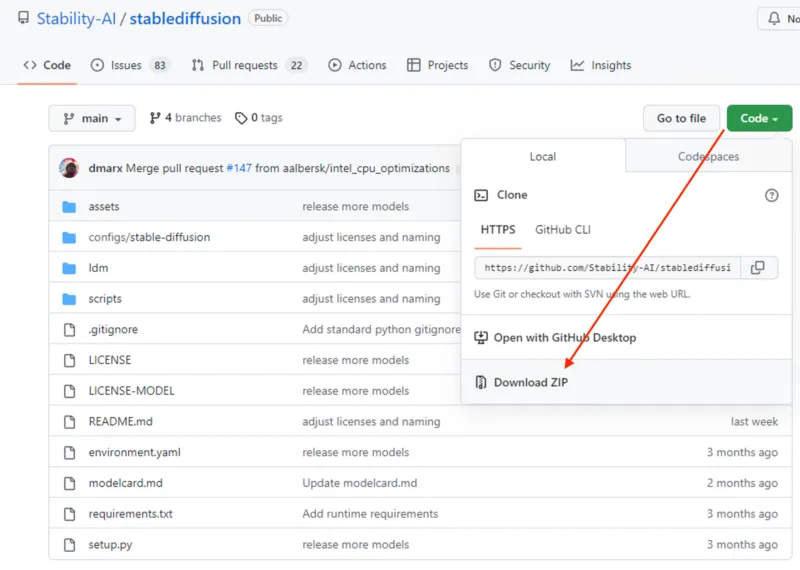Screen dimensions: 800x570
Task: Open the LICENSE file
Action: click(x=110, y=360)
